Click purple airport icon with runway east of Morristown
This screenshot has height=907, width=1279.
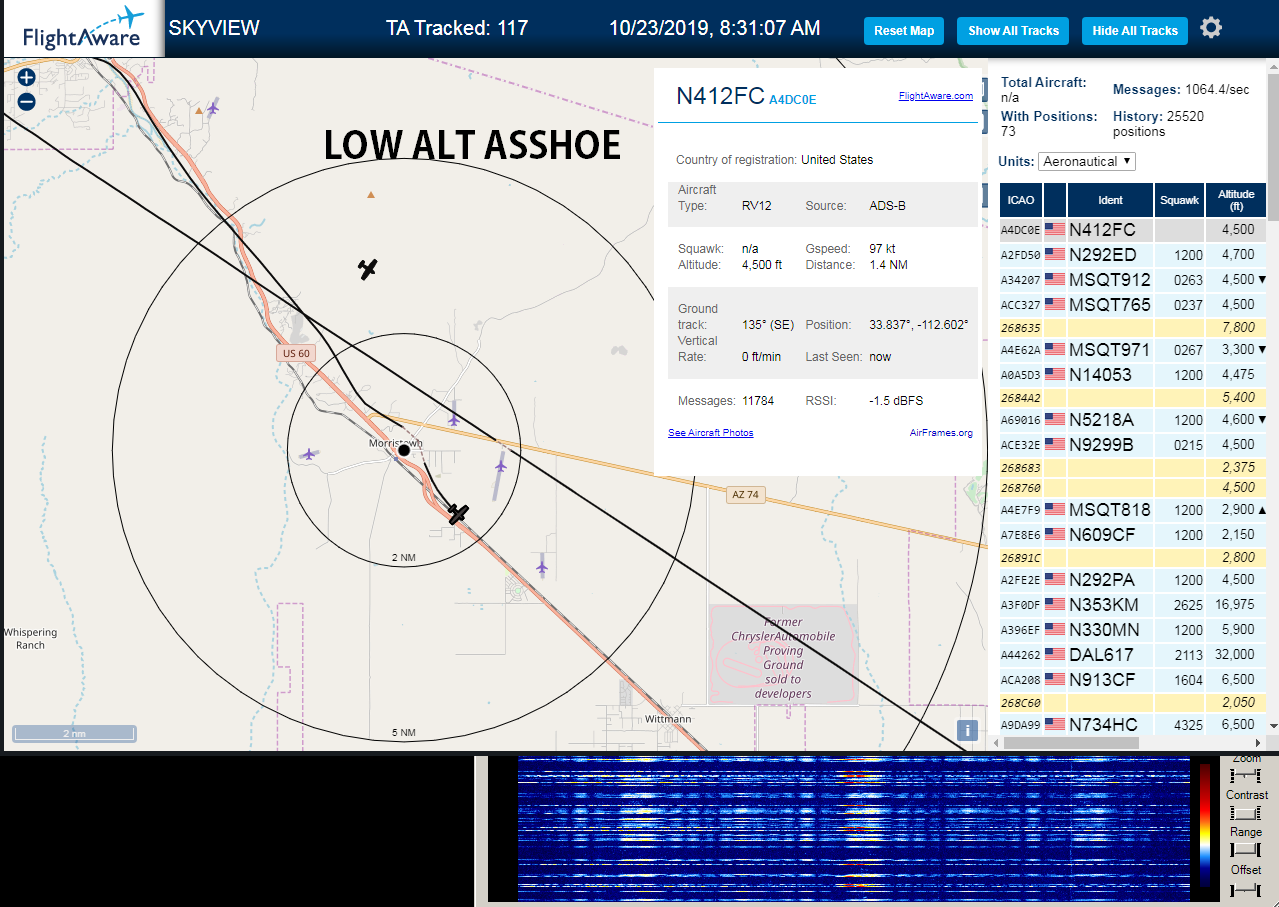click(501, 465)
